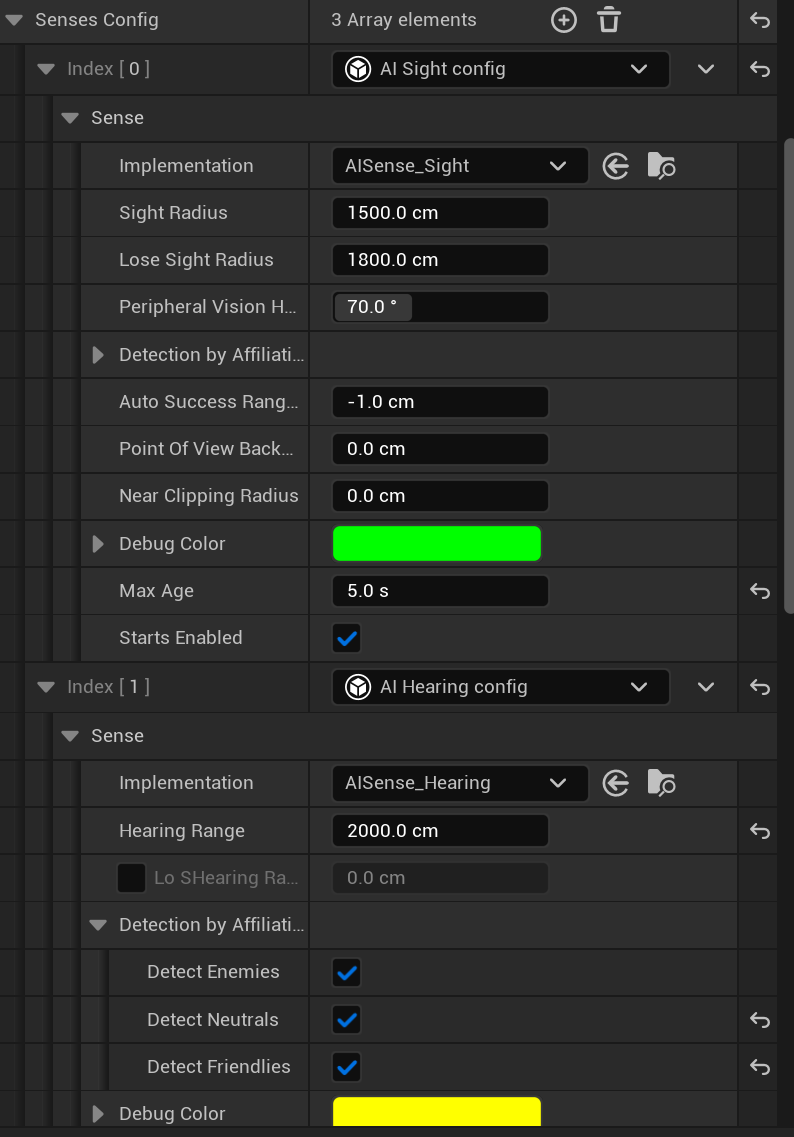This screenshot has width=794, height=1137.
Task: Click the Sight Radius 1500.0 cm field
Action: click(x=440, y=213)
